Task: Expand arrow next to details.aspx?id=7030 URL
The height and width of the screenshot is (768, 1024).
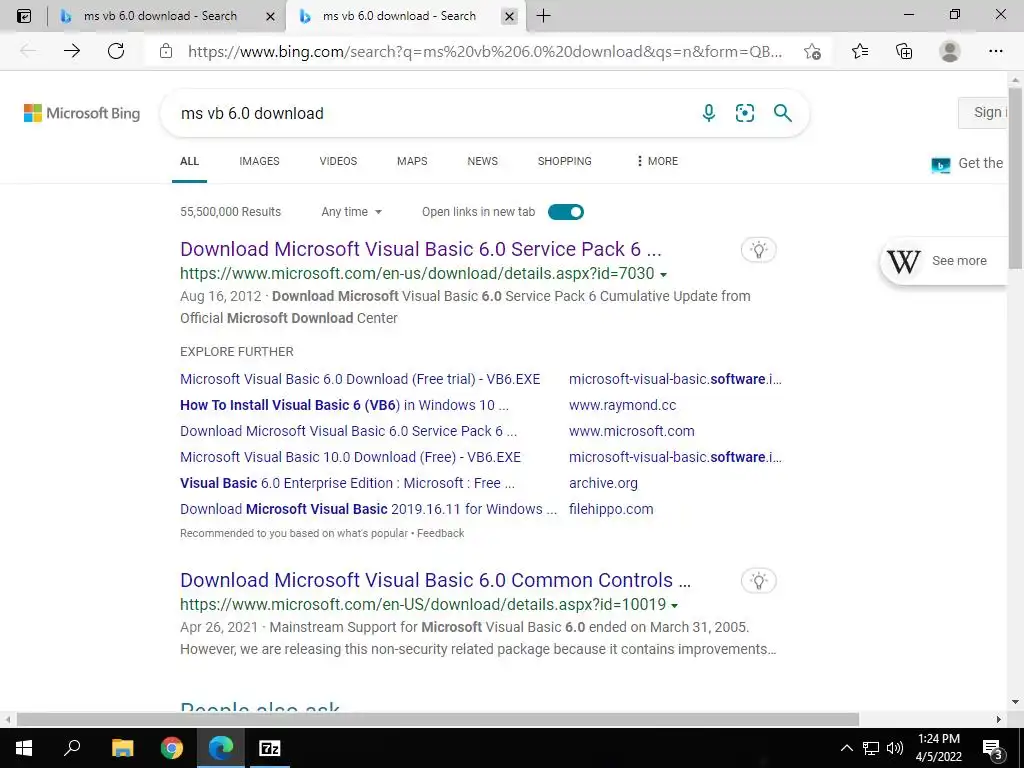Action: click(x=664, y=274)
